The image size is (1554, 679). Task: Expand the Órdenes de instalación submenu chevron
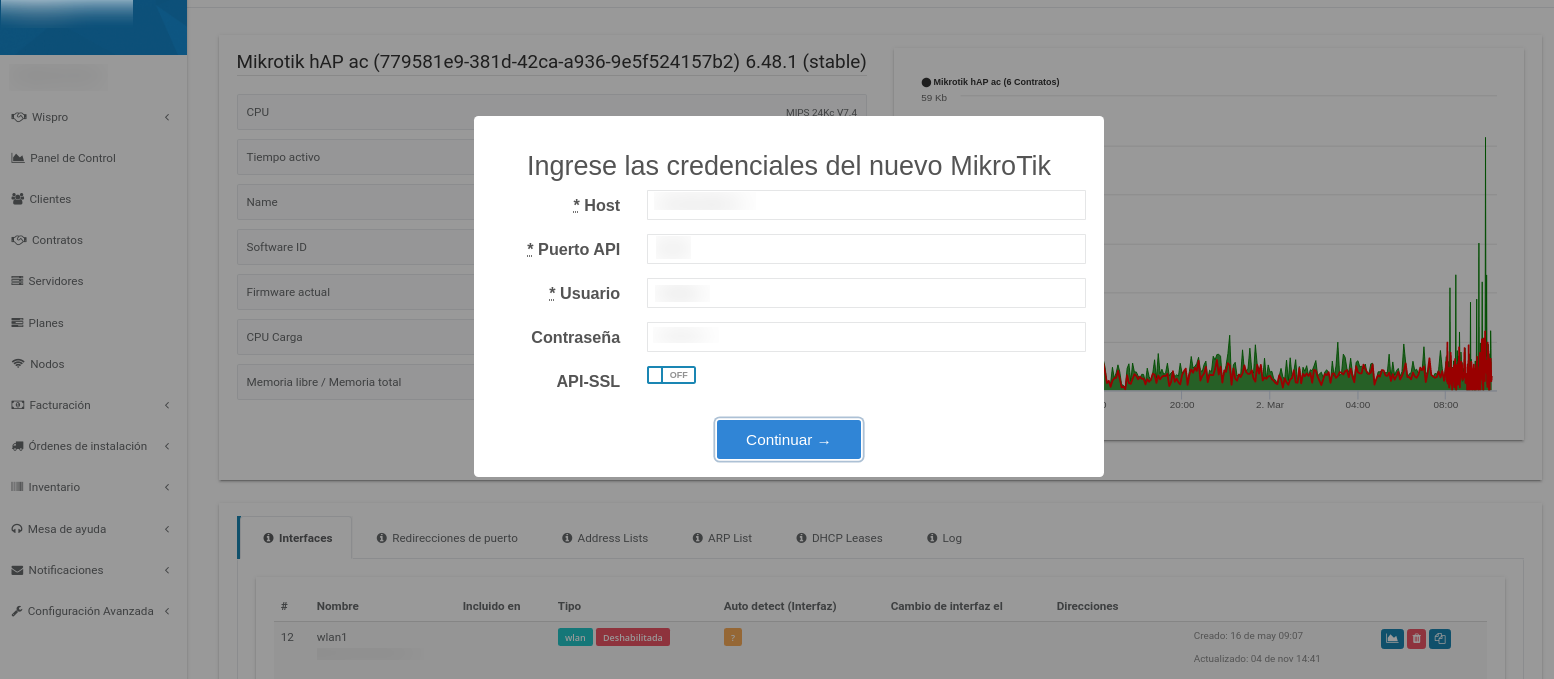167,446
